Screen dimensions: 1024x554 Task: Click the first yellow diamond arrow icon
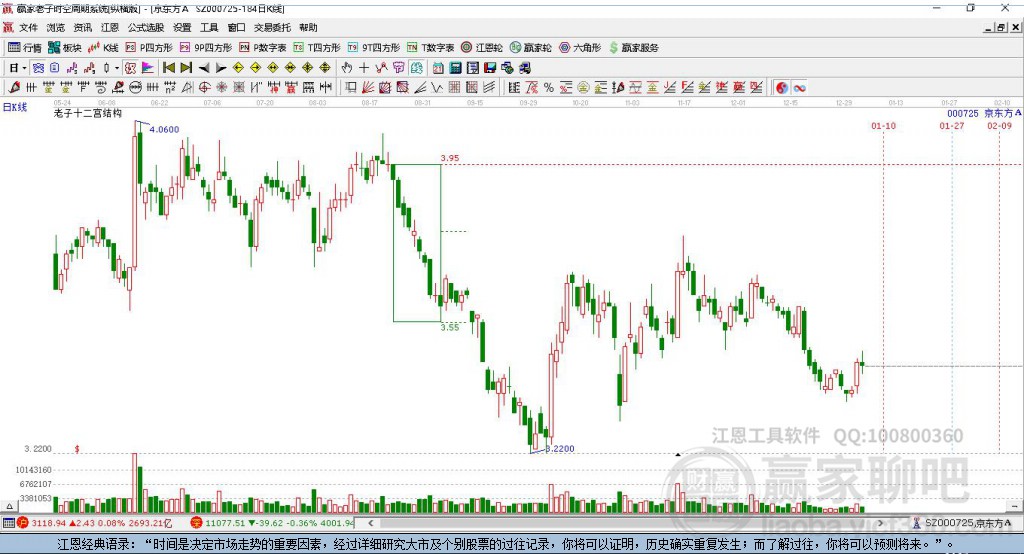[238, 68]
